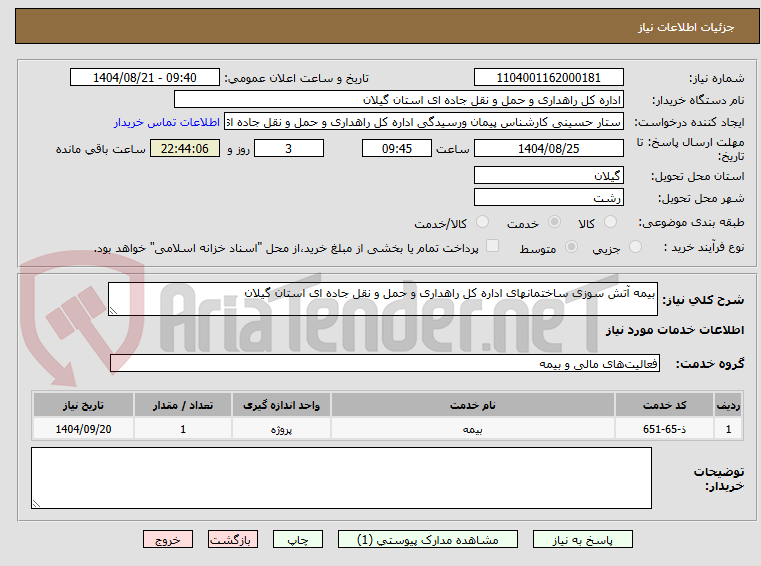Click the description textarea resize handle

pos(113,311)
